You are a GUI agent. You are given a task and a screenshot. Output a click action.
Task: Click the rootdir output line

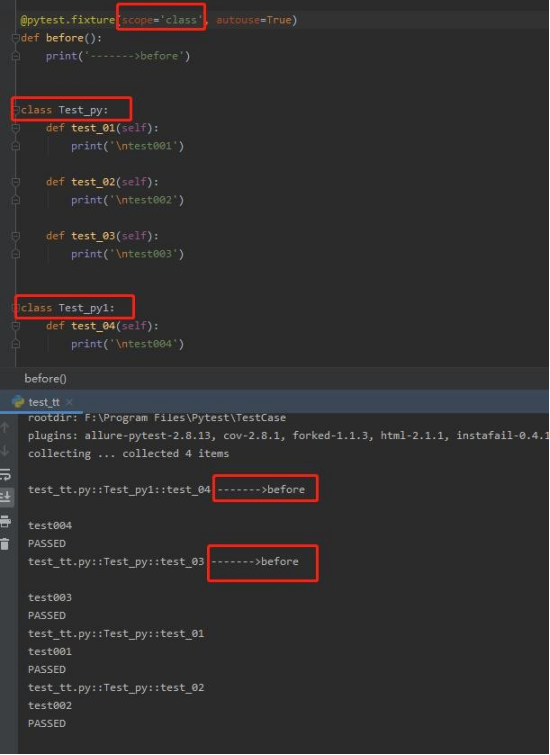(x=157, y=417)
